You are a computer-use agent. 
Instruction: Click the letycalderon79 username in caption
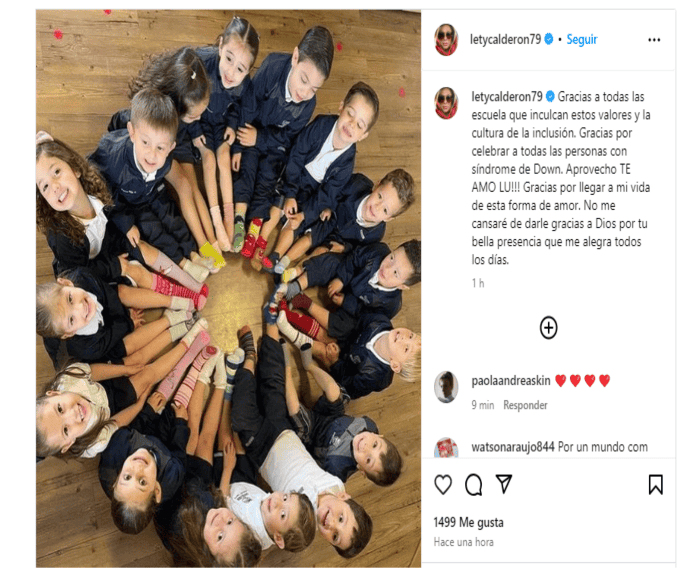[507, 96]
